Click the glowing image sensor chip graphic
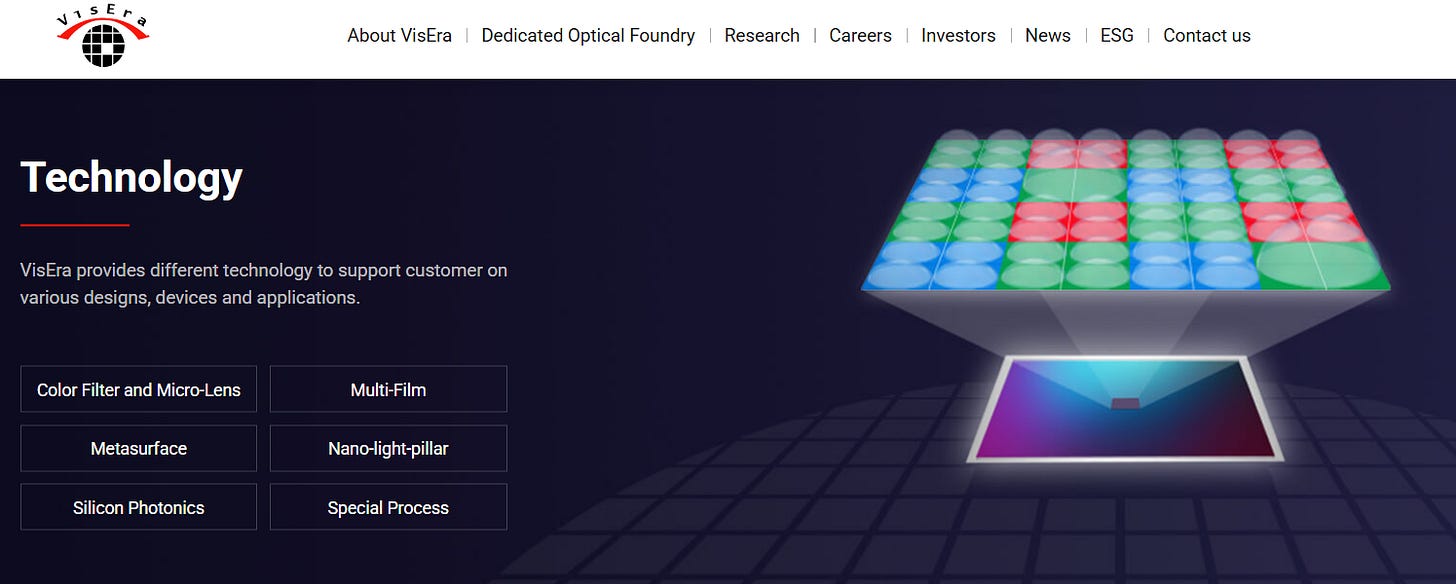 click(x=1125, y=409)
